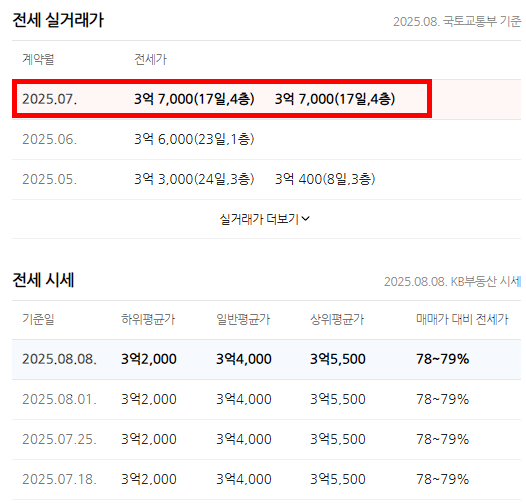The image size is (526, 503).
Task: Click 3억5,500 in the 2025.08.08. row
Action: click(338, 359)
